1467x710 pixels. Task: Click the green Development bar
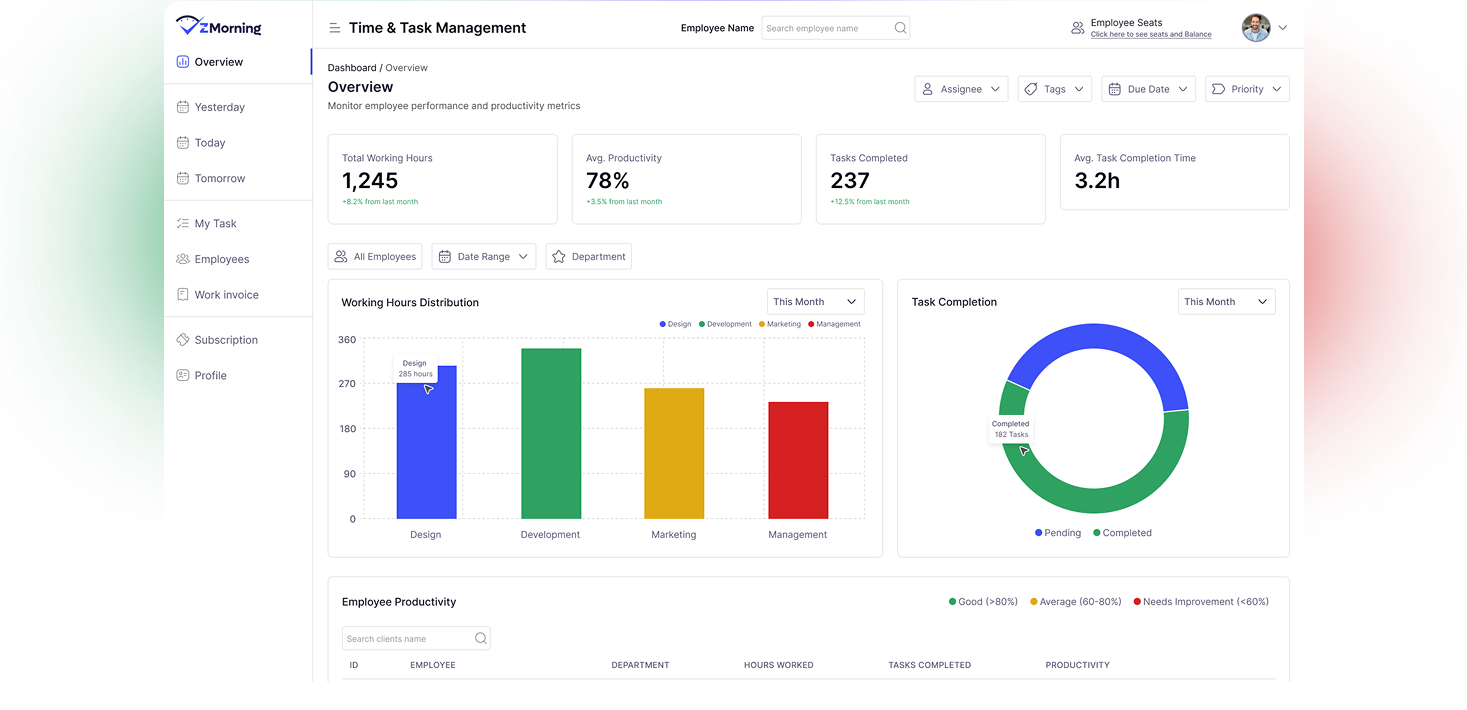(x=551, y=434)
